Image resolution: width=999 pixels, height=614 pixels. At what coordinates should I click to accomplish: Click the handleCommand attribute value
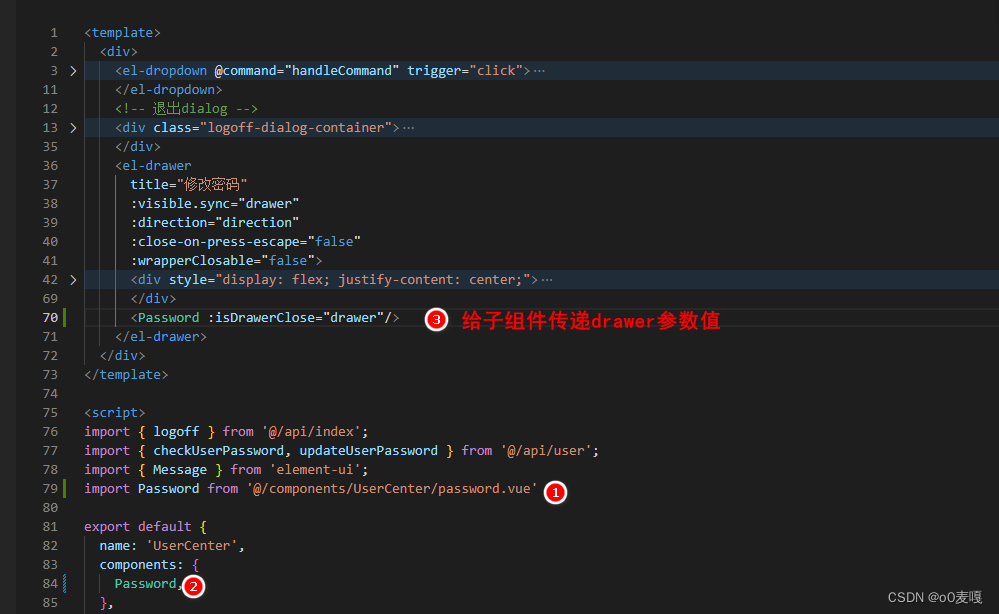341,71
